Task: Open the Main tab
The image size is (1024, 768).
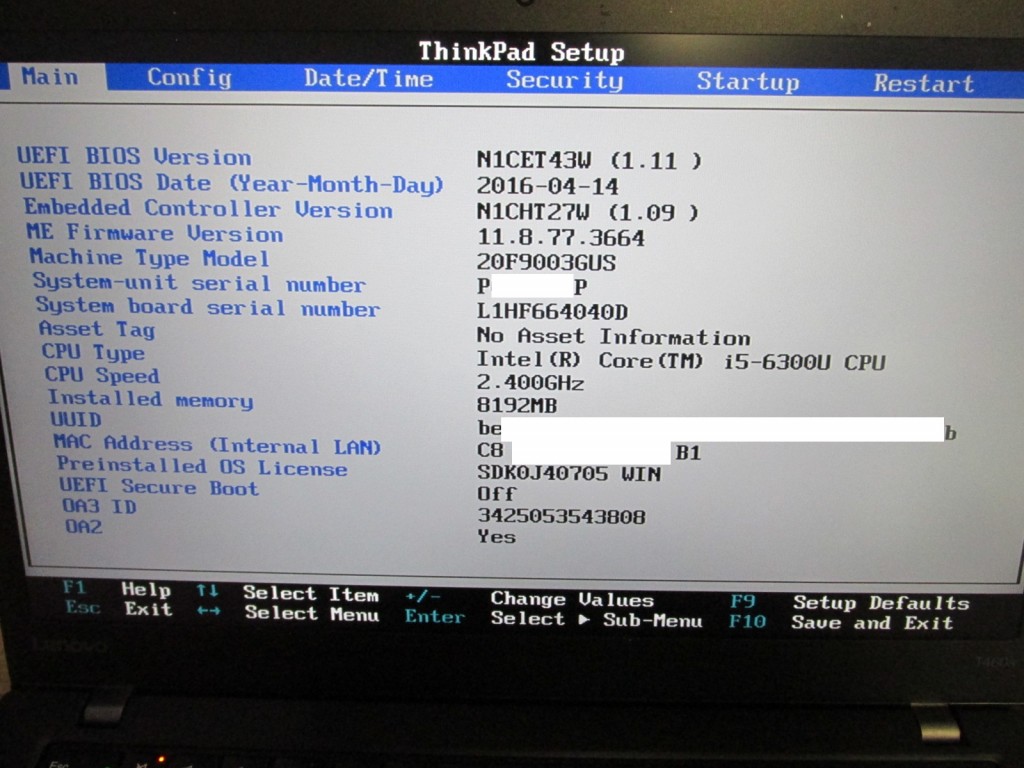Action: tap(50, 77)
